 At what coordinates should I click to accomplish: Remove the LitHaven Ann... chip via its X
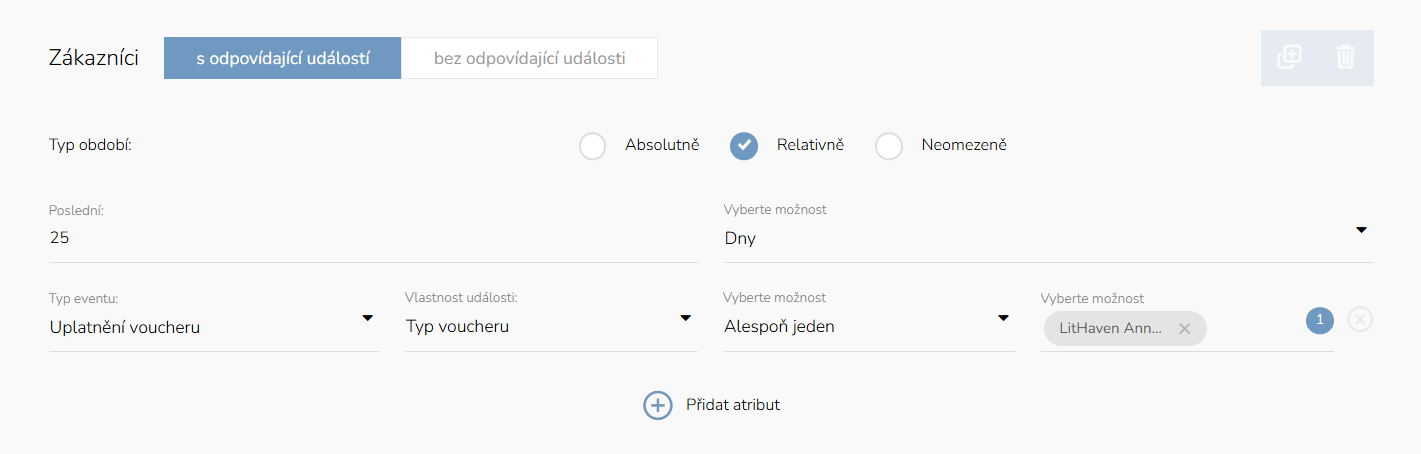pos(1184,328)
